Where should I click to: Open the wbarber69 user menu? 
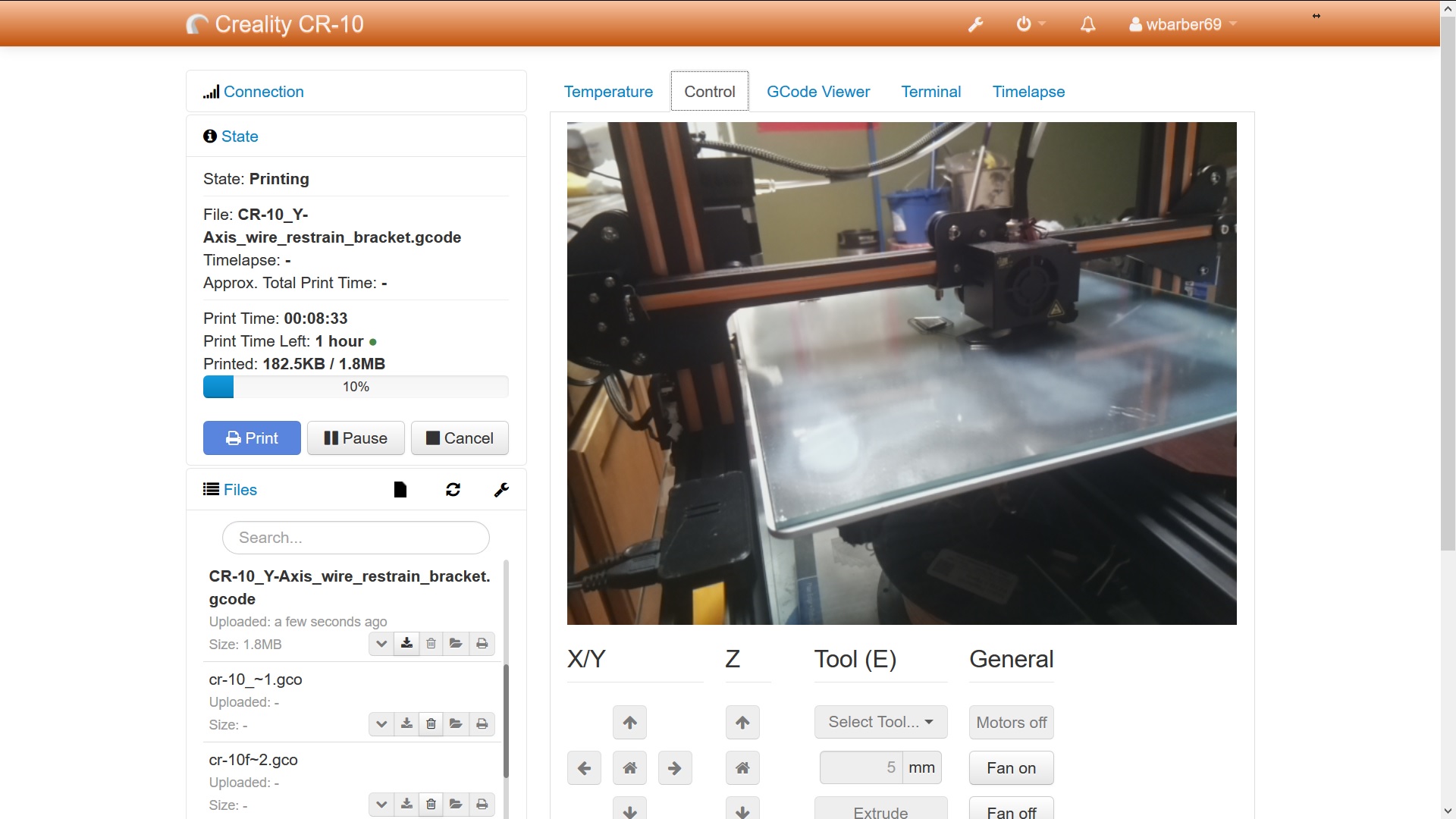[x=1183, y=24]
